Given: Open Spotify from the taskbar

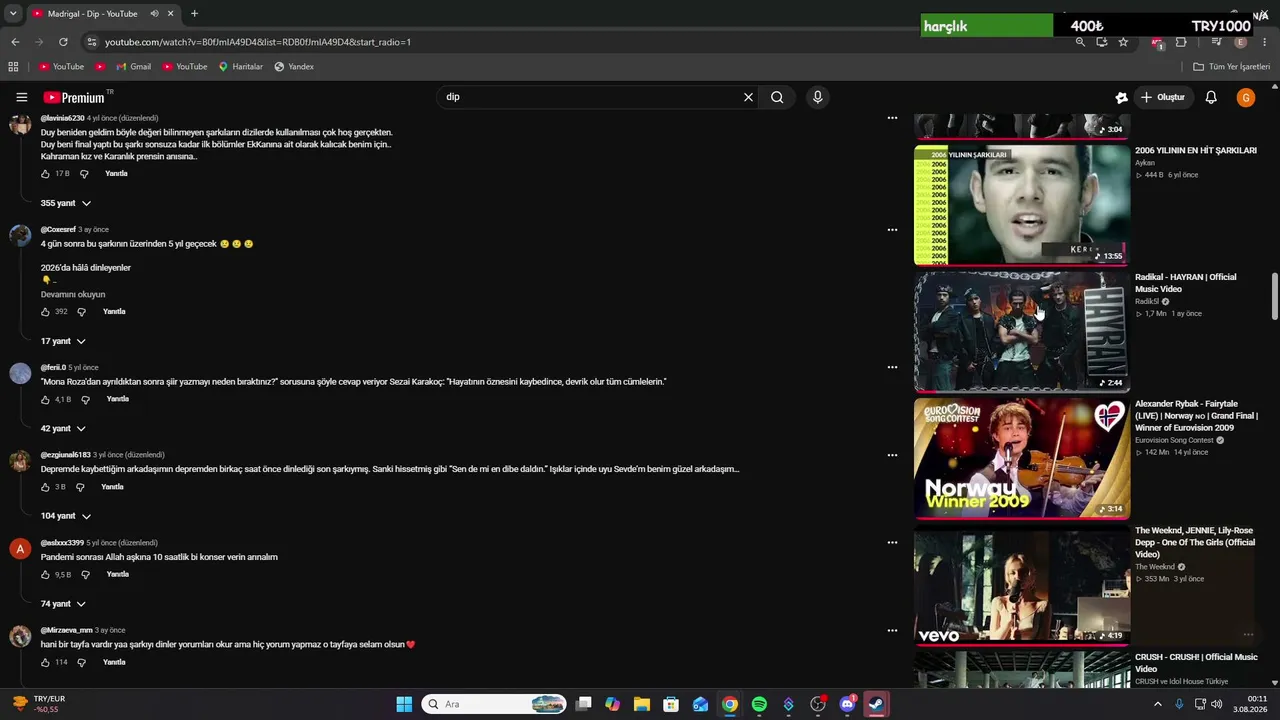Looking at the screenshot, I should [x=759, y=704].
